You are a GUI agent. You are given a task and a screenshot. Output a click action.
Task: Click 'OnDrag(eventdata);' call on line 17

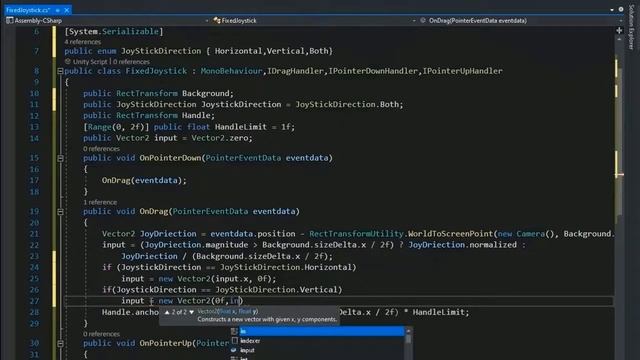pos(144,180)
